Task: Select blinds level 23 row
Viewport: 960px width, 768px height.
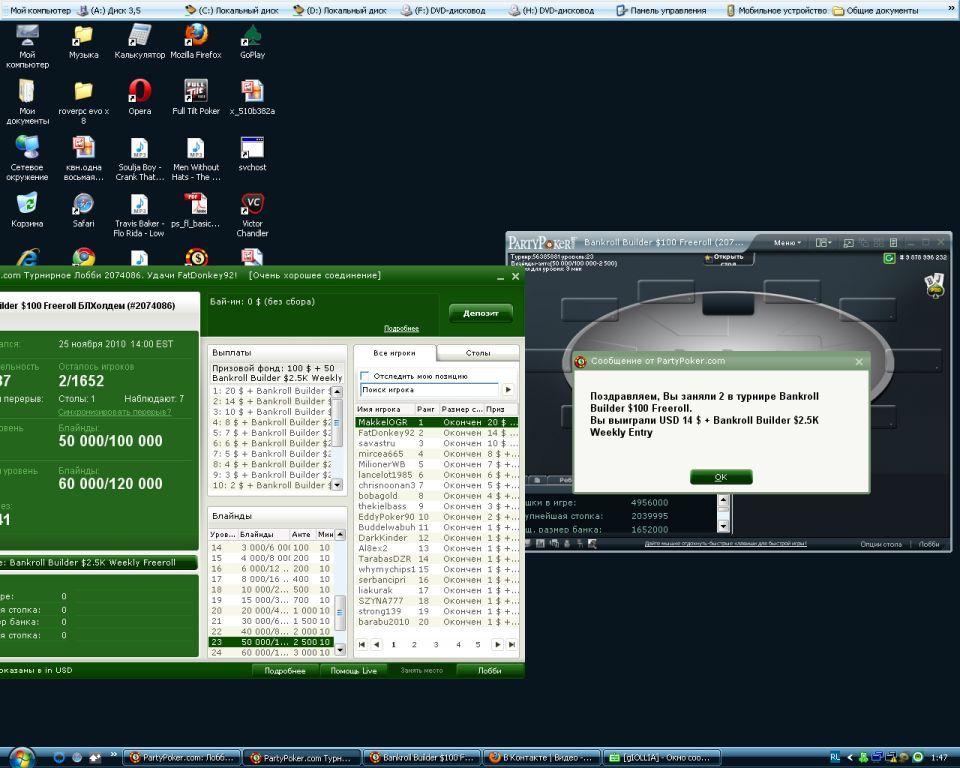Action: (x=271, y=642)
